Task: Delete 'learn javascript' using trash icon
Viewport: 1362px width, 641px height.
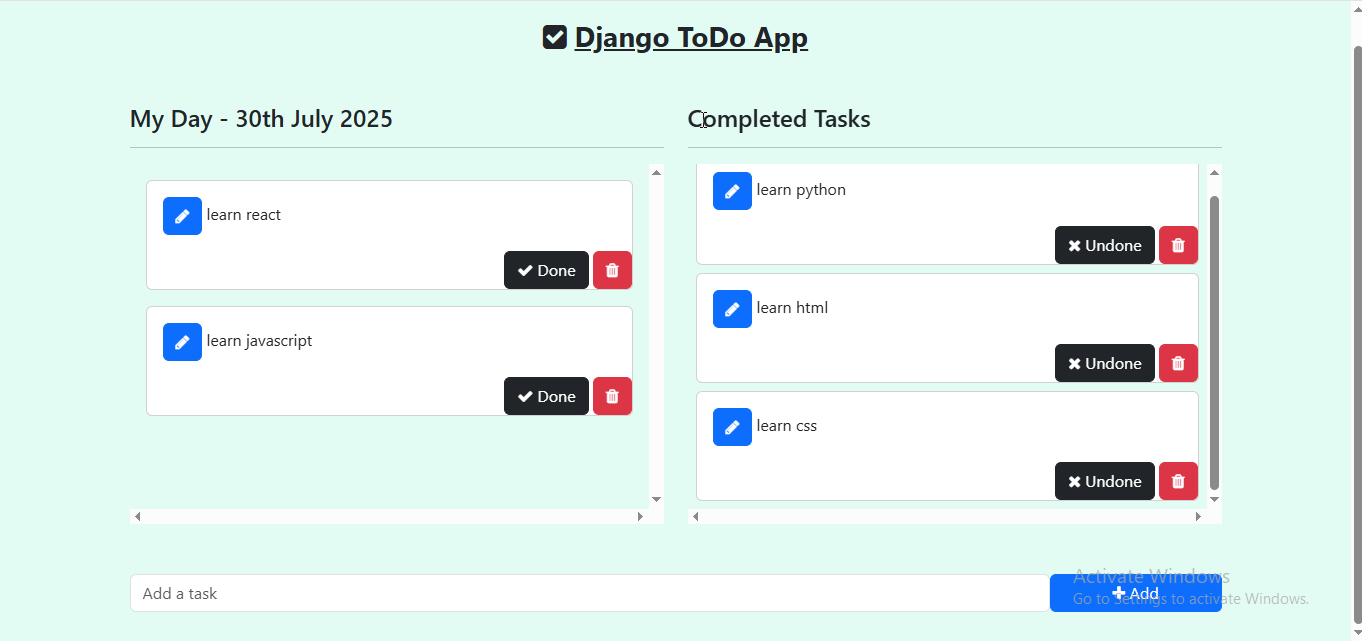Action: click(x=612, y=396)
